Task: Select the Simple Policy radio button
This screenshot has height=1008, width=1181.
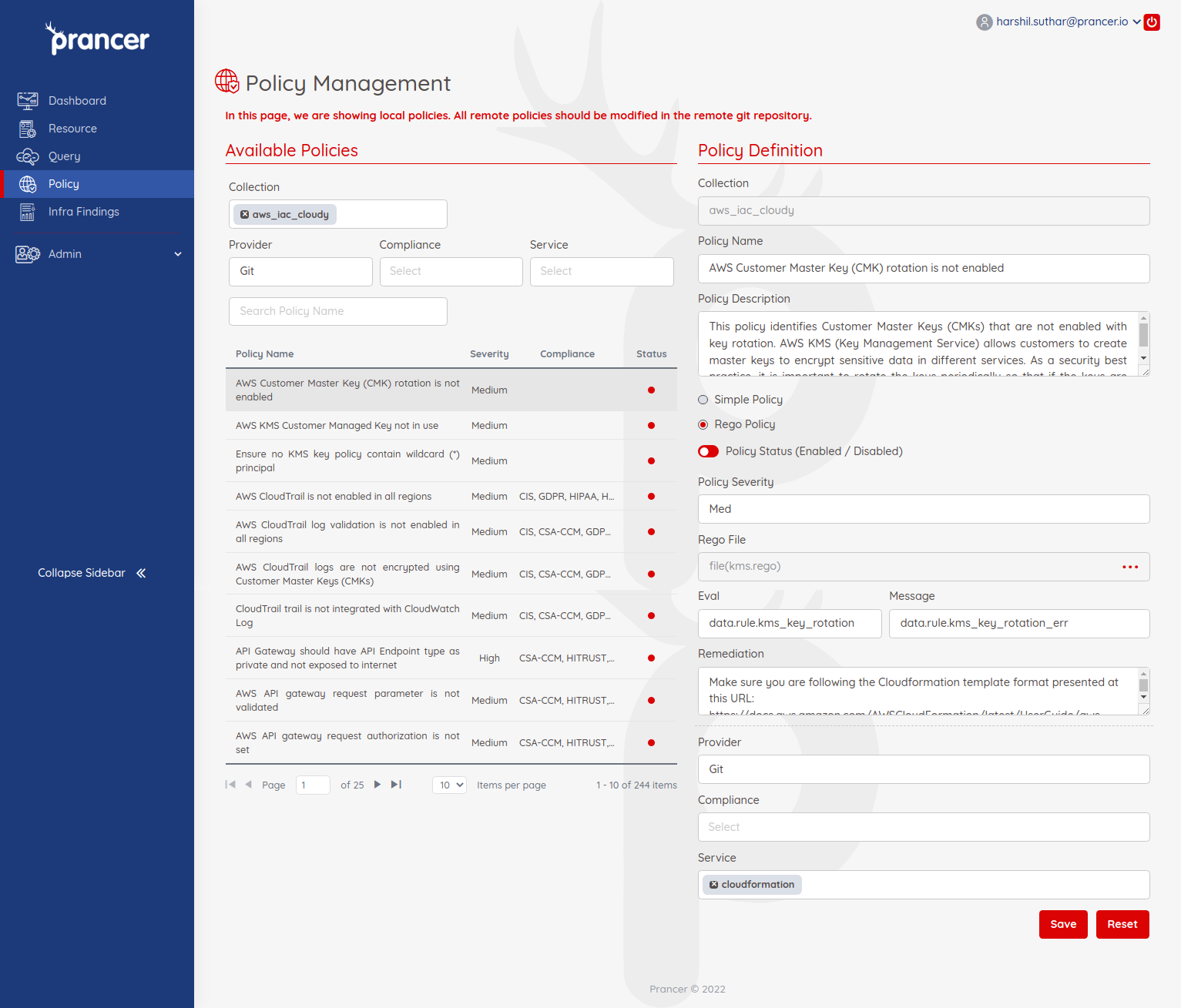Action: (703, 400)
